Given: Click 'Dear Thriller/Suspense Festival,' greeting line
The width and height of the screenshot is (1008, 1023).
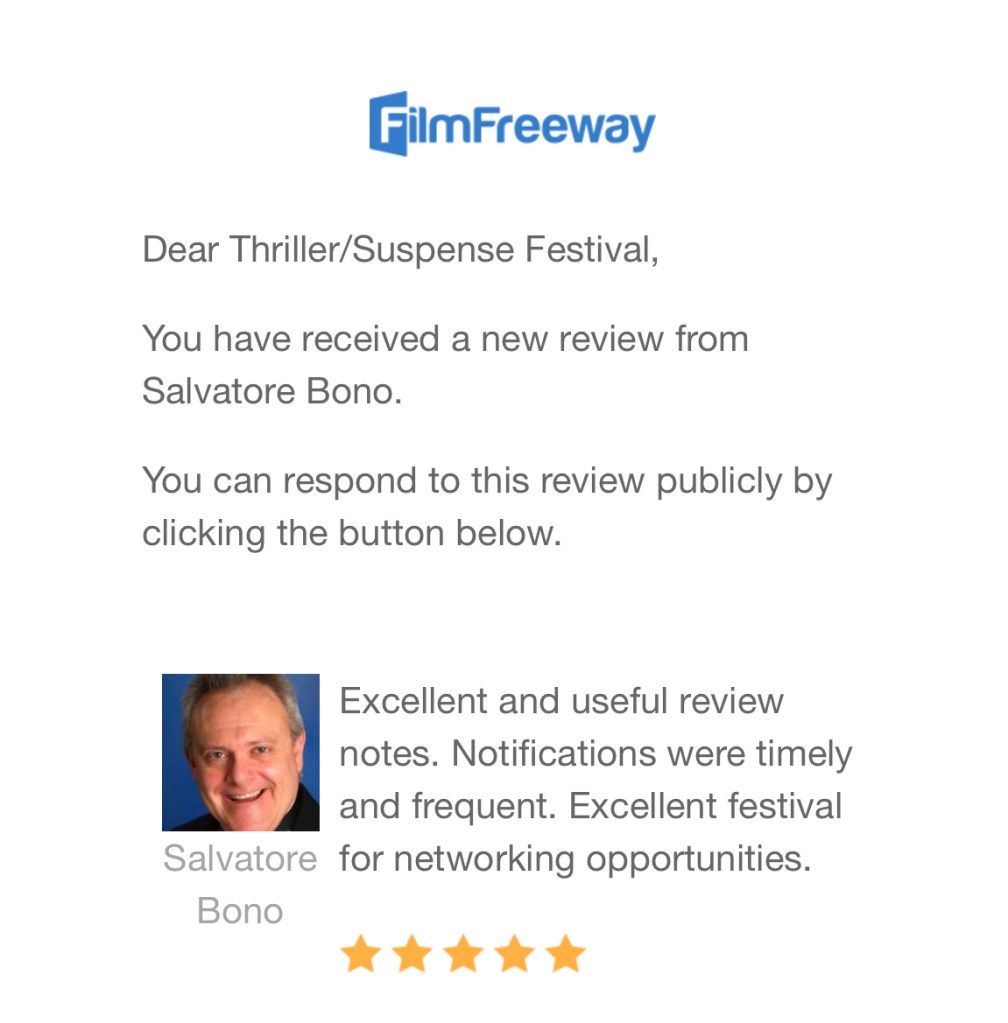Looking at the screenshot, I should coord(400,249).
